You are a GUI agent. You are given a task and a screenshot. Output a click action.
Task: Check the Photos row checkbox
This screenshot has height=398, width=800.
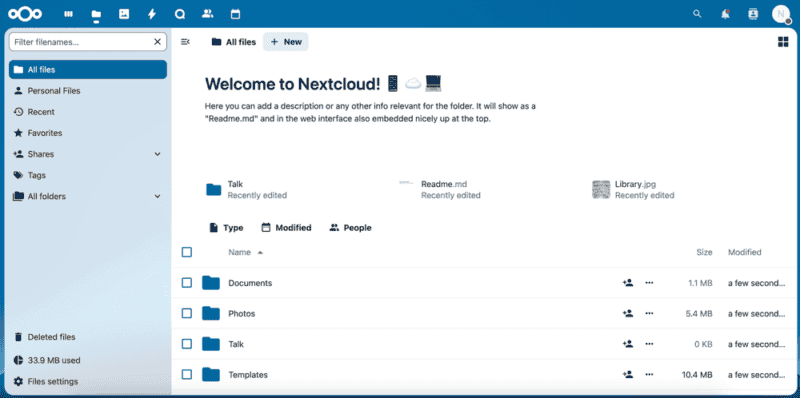[x=187, y=313]
